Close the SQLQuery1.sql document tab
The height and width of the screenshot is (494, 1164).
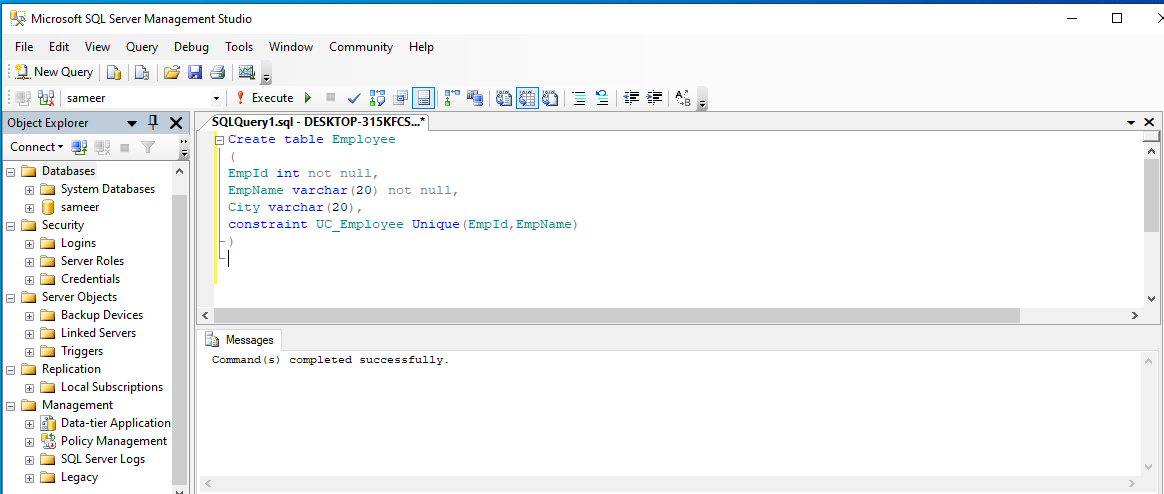tap(1149, 123)
